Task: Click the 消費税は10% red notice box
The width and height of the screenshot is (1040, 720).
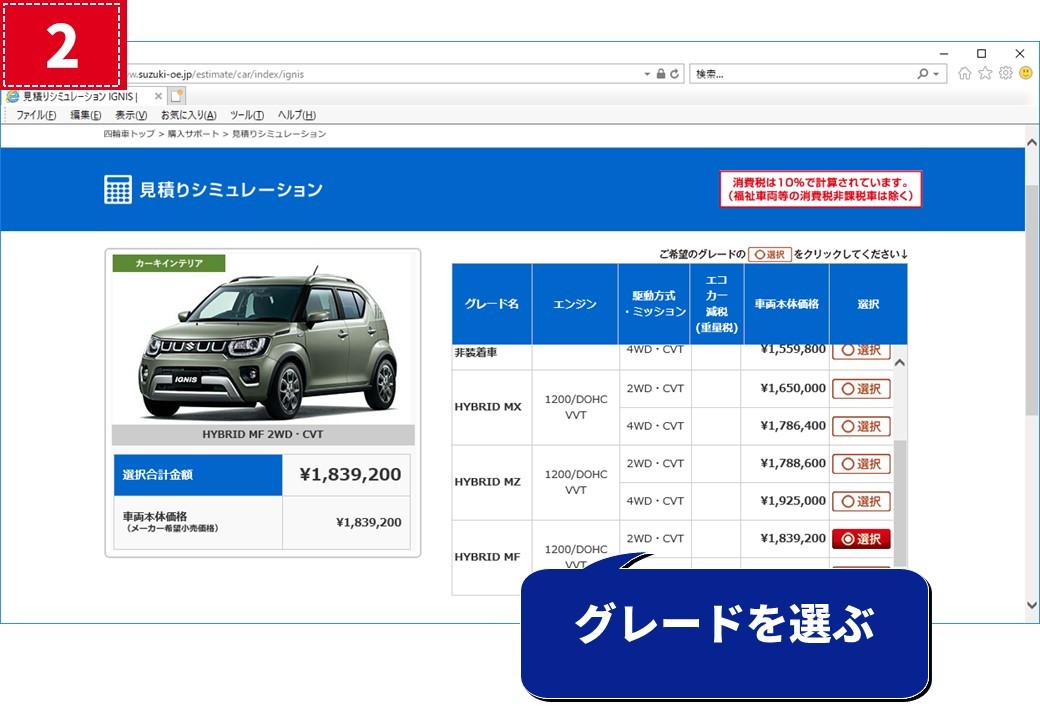Action: tap(820, 189)
